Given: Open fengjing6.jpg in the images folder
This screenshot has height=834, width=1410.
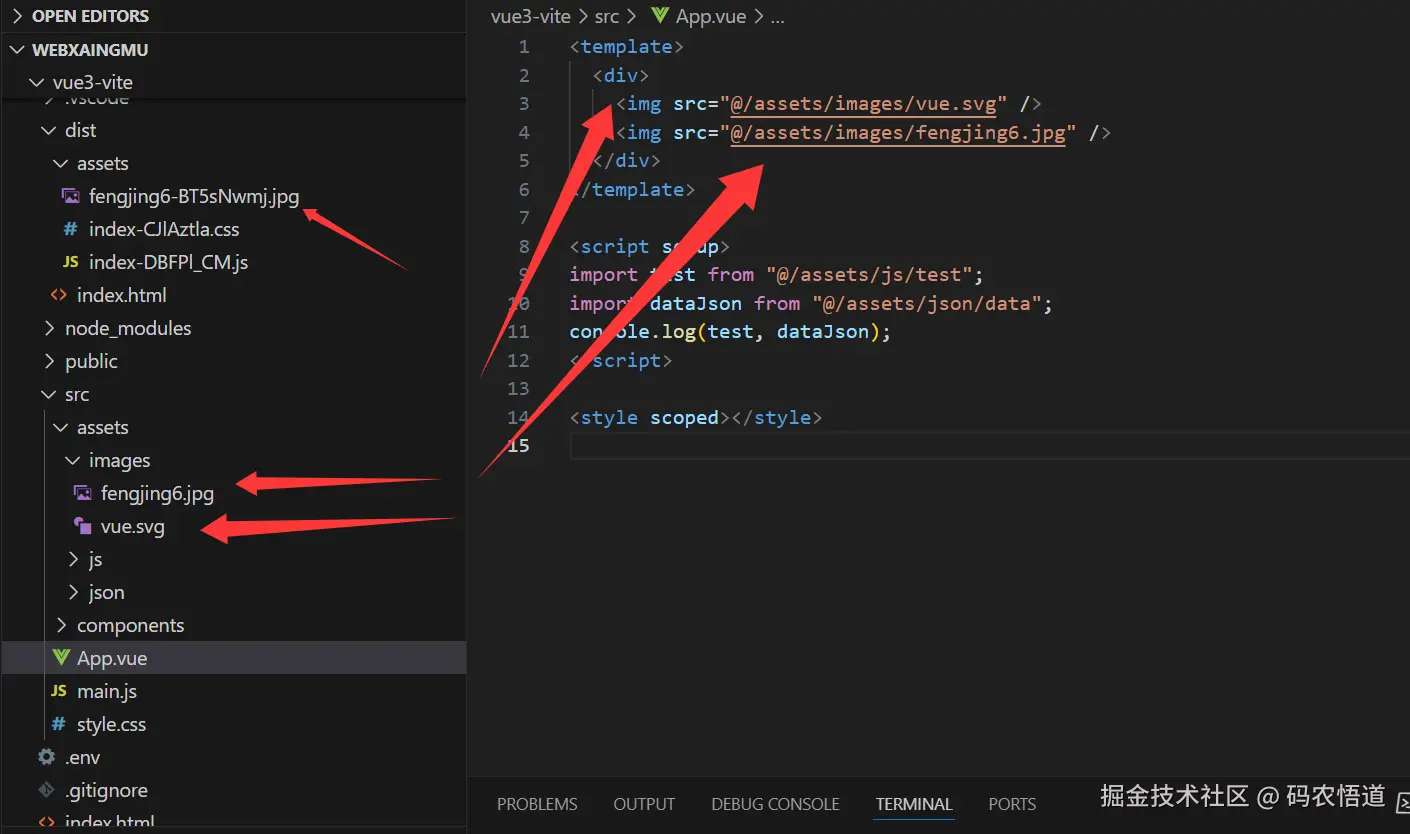Looking at the screenshot, I should (157, 494).
